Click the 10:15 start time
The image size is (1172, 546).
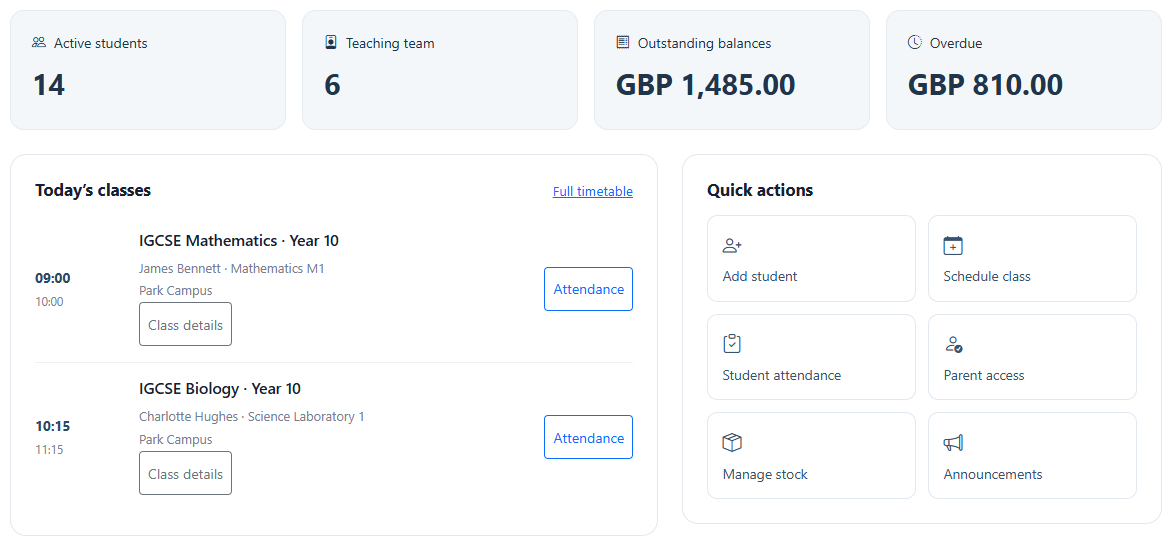[53, 427]
